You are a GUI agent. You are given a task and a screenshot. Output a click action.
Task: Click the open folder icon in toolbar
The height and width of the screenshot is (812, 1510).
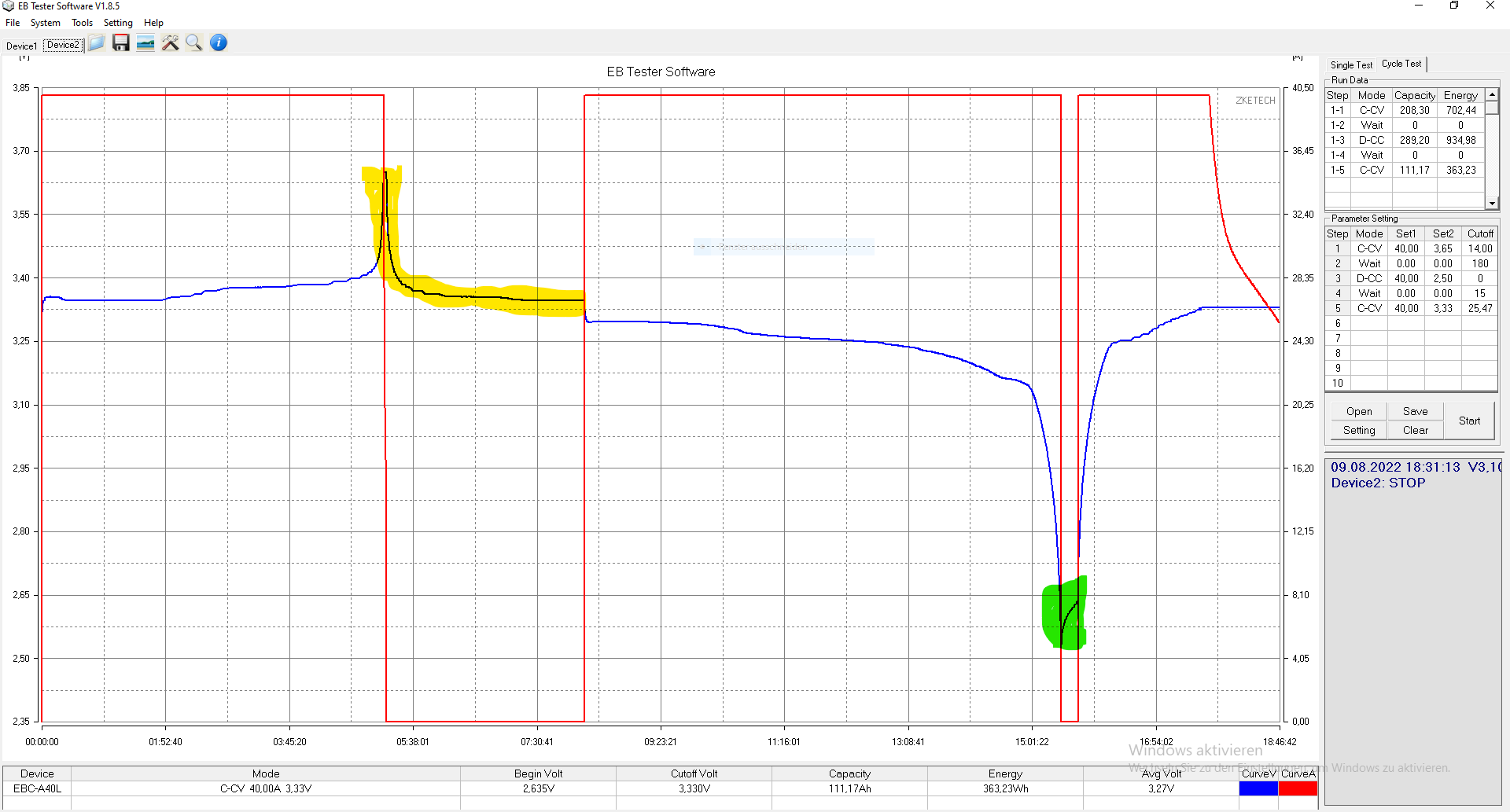point(97,43)
